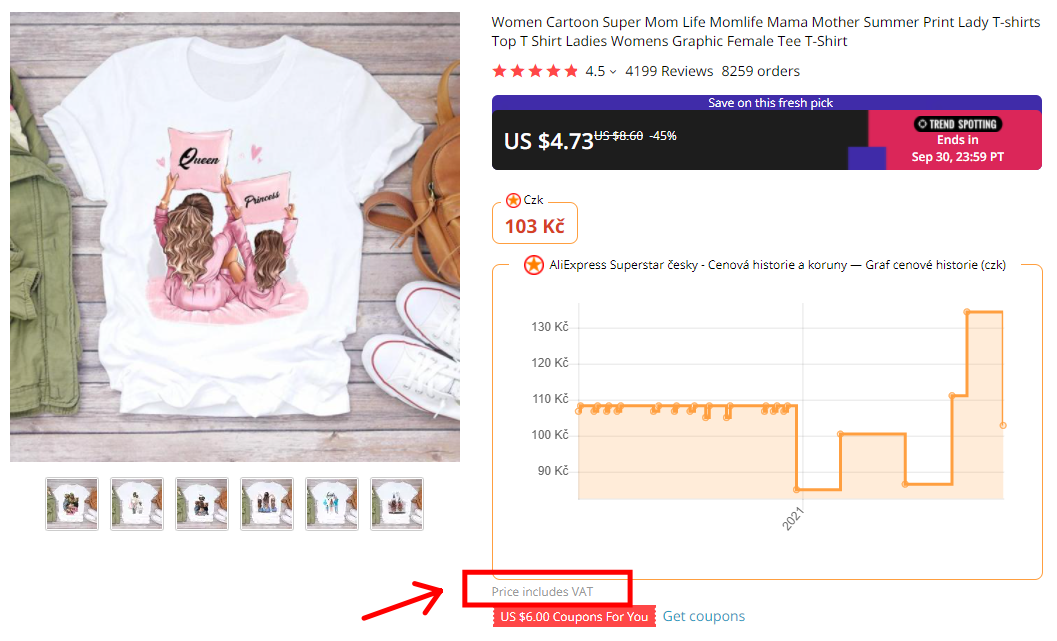Click the rightmost data point marker on the price chart
Image resolution: width=1057 pixels, height=641 pixels.
pos(1002,425)
